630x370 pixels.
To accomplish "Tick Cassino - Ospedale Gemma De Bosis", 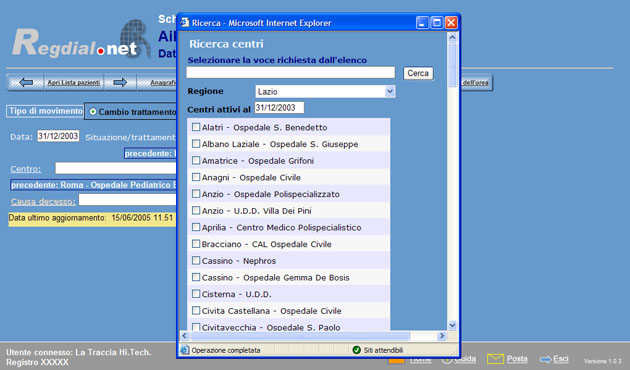I will coord(196,277).
